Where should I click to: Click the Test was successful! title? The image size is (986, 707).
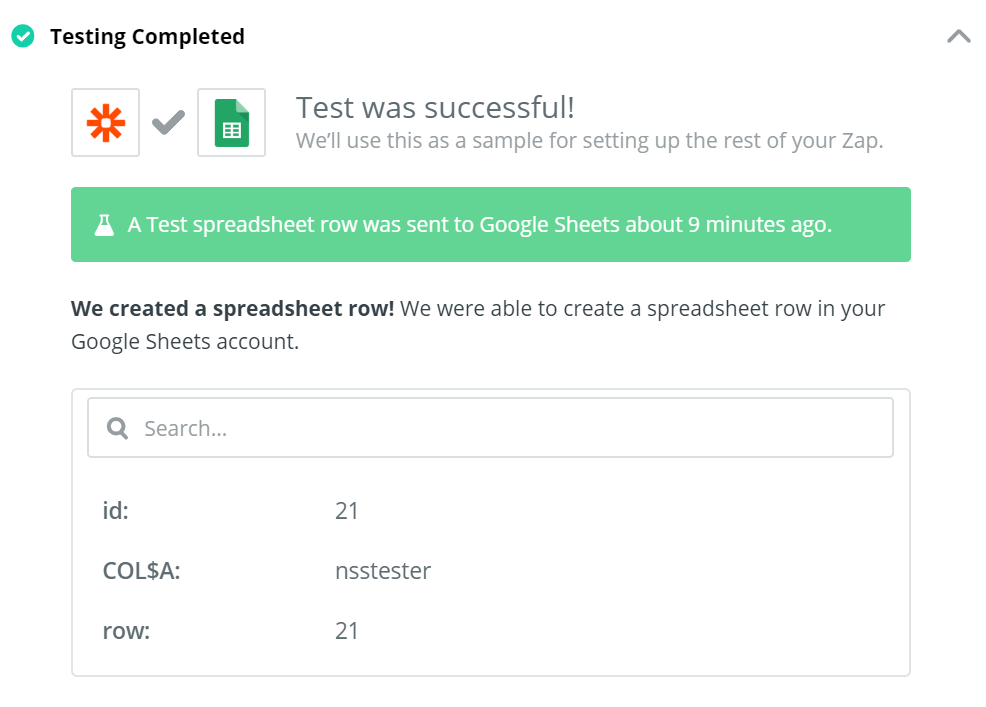(x=435, y=108)
